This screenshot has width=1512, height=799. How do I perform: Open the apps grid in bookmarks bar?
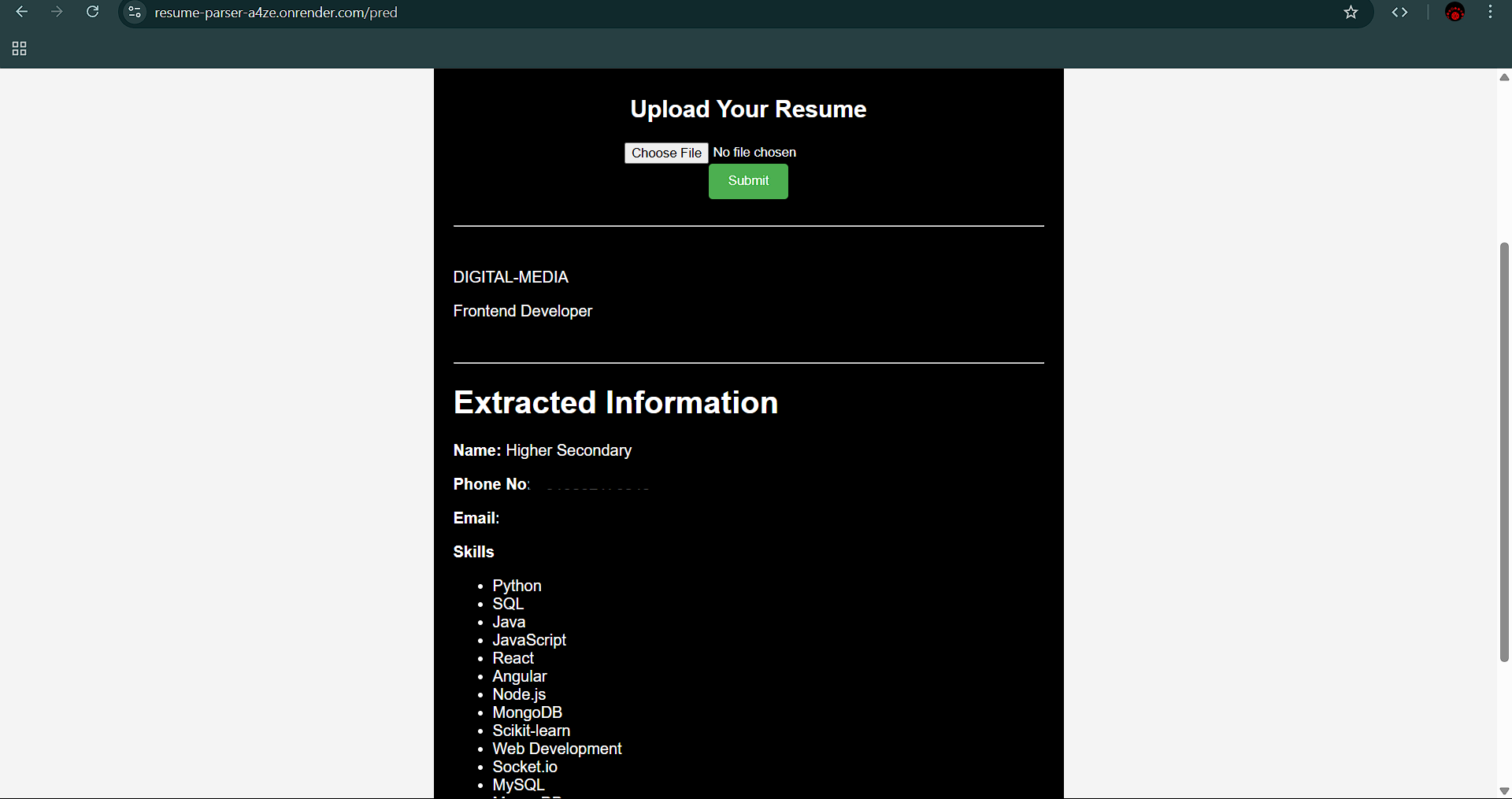20,49
